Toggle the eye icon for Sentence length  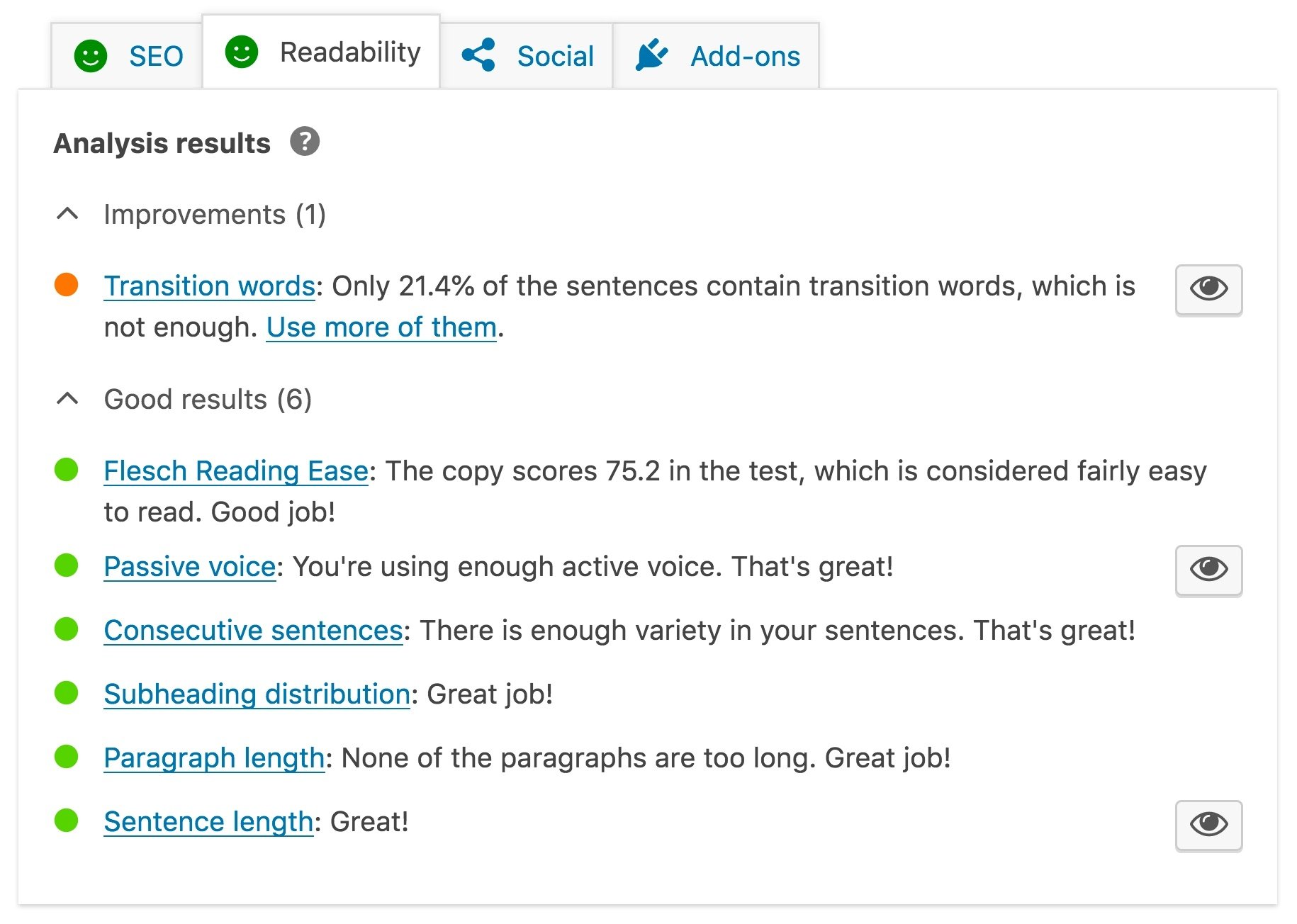(1208, 824)
